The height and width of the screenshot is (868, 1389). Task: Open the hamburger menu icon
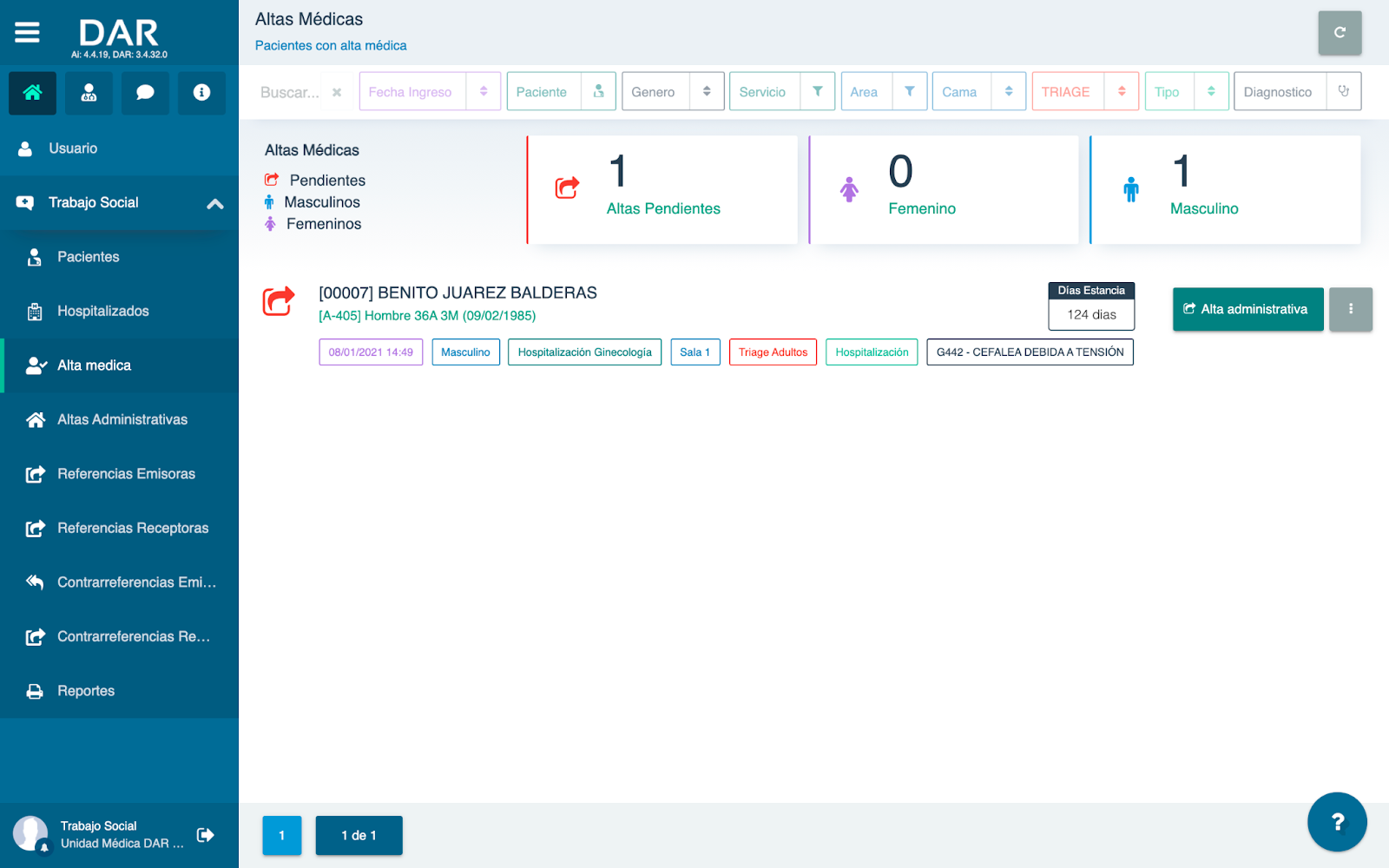pos(27,33)
